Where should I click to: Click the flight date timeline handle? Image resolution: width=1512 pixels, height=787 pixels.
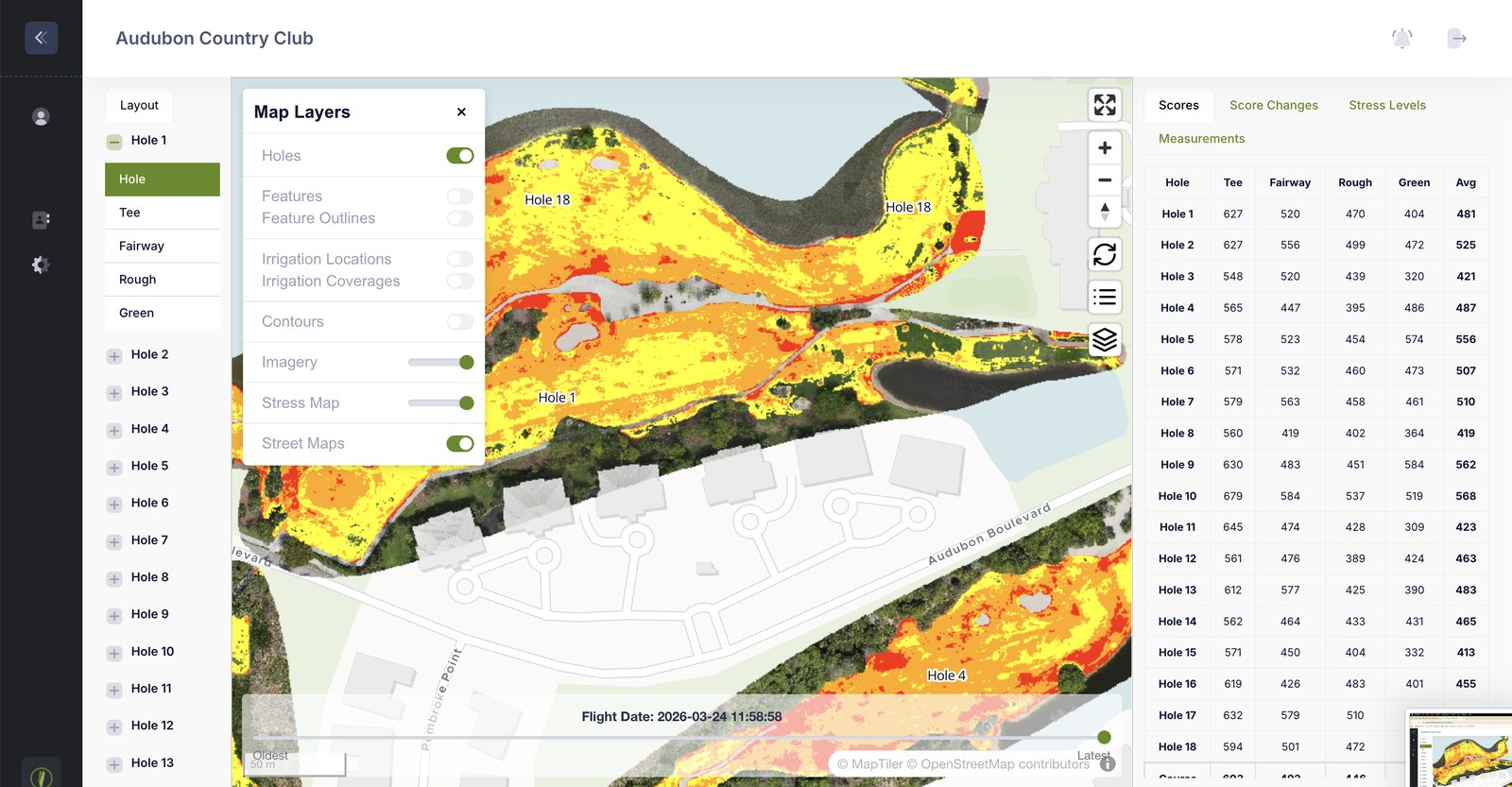click(x=1104, y=737)
